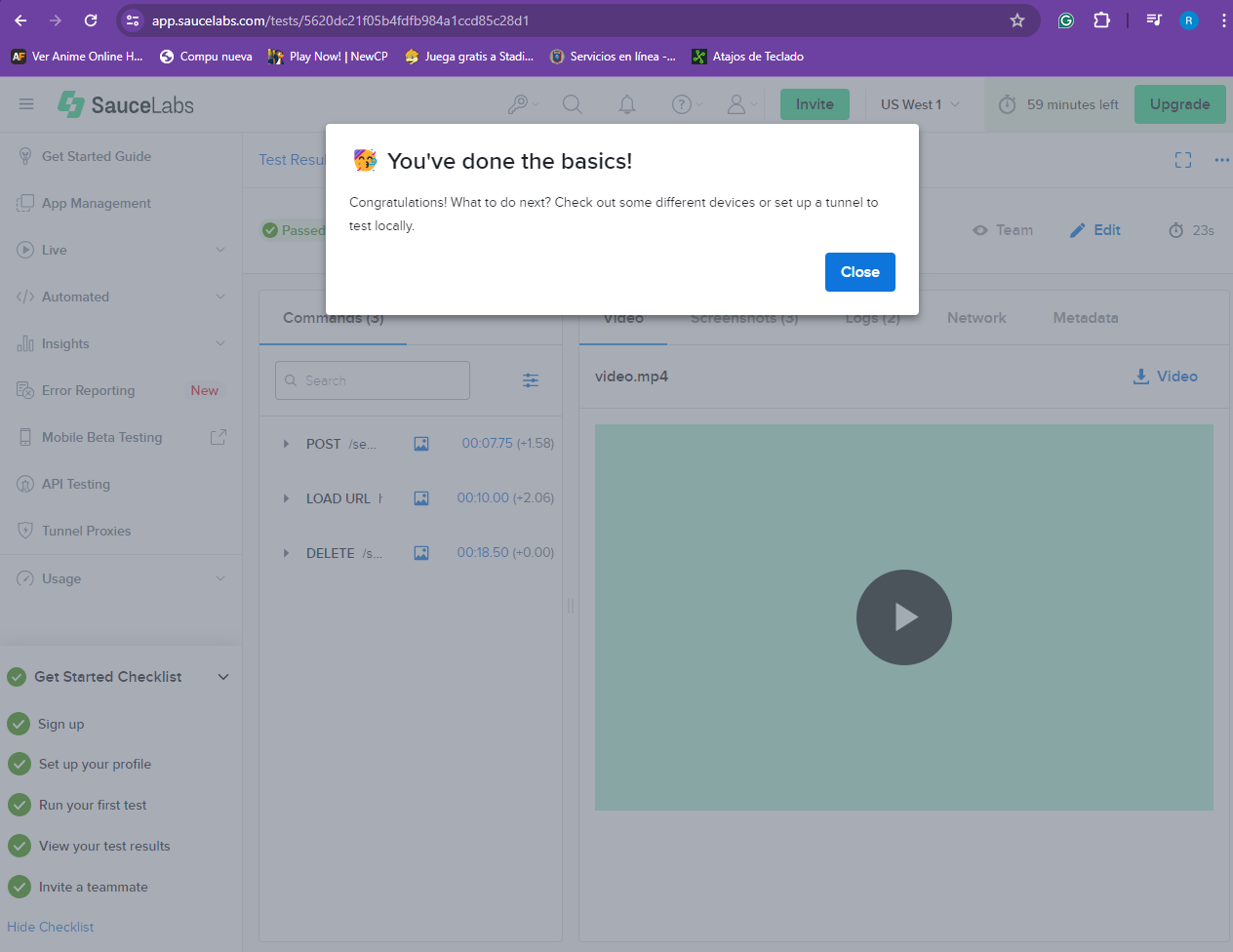Open the notifications bell
The image size is (1233, 952).
tap(627, 104)
